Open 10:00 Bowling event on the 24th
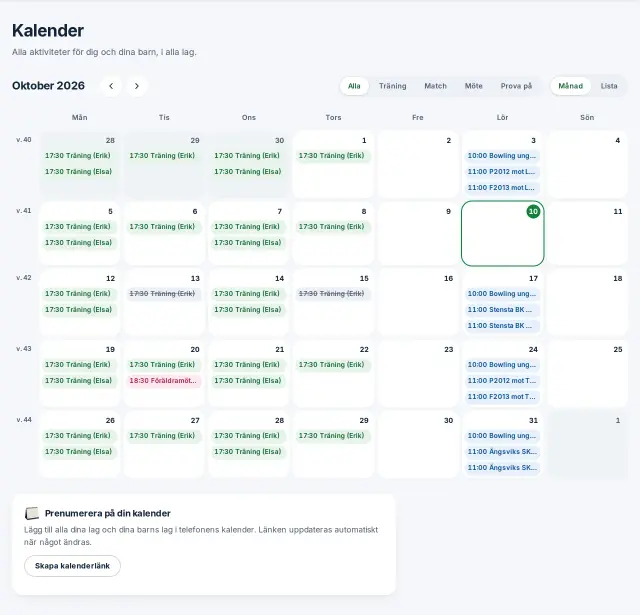Viewport: 640px width, 615px height. (502, 365)
